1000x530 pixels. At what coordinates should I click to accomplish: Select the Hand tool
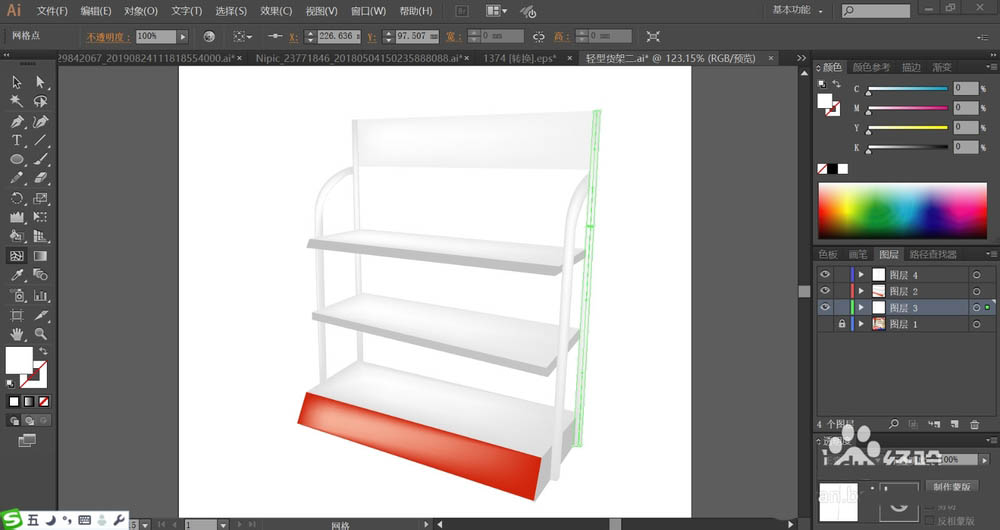click(x=17, y=334)
